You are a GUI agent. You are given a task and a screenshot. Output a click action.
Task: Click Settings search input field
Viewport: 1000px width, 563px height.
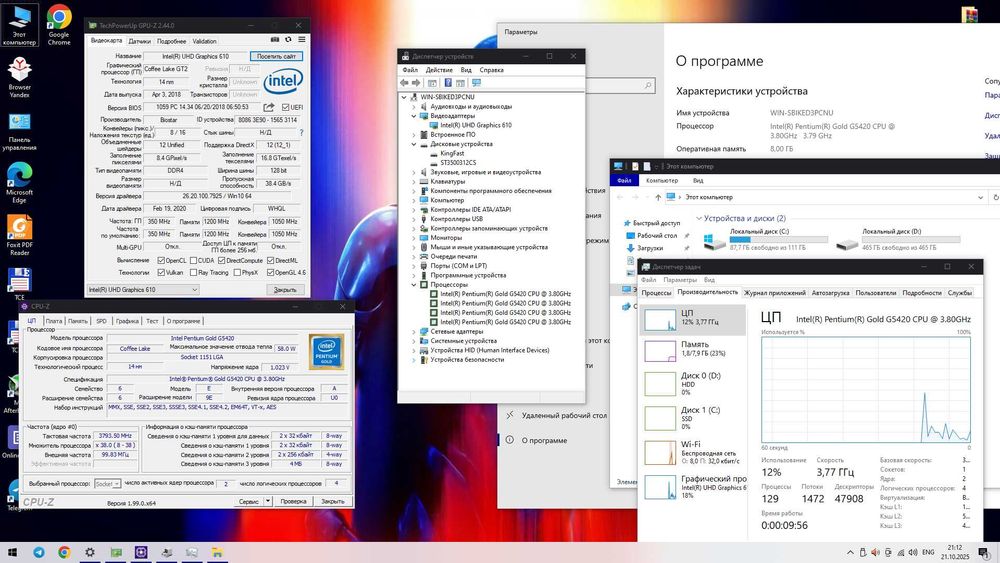(x=620, y=85)
